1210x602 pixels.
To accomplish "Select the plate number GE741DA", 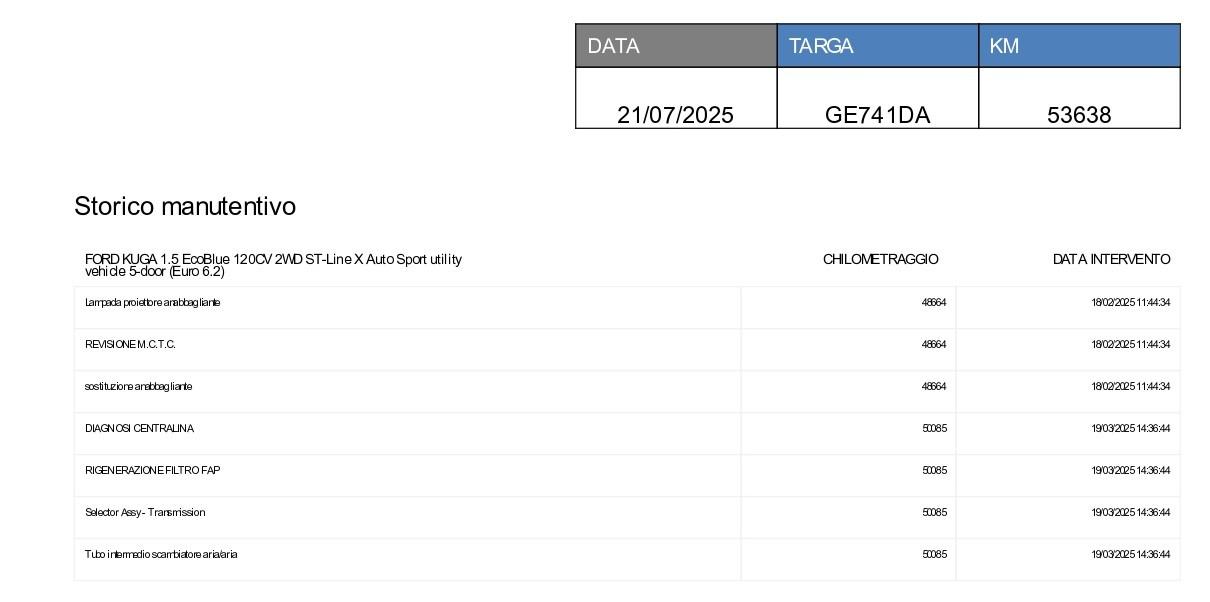I will point(878,115).
